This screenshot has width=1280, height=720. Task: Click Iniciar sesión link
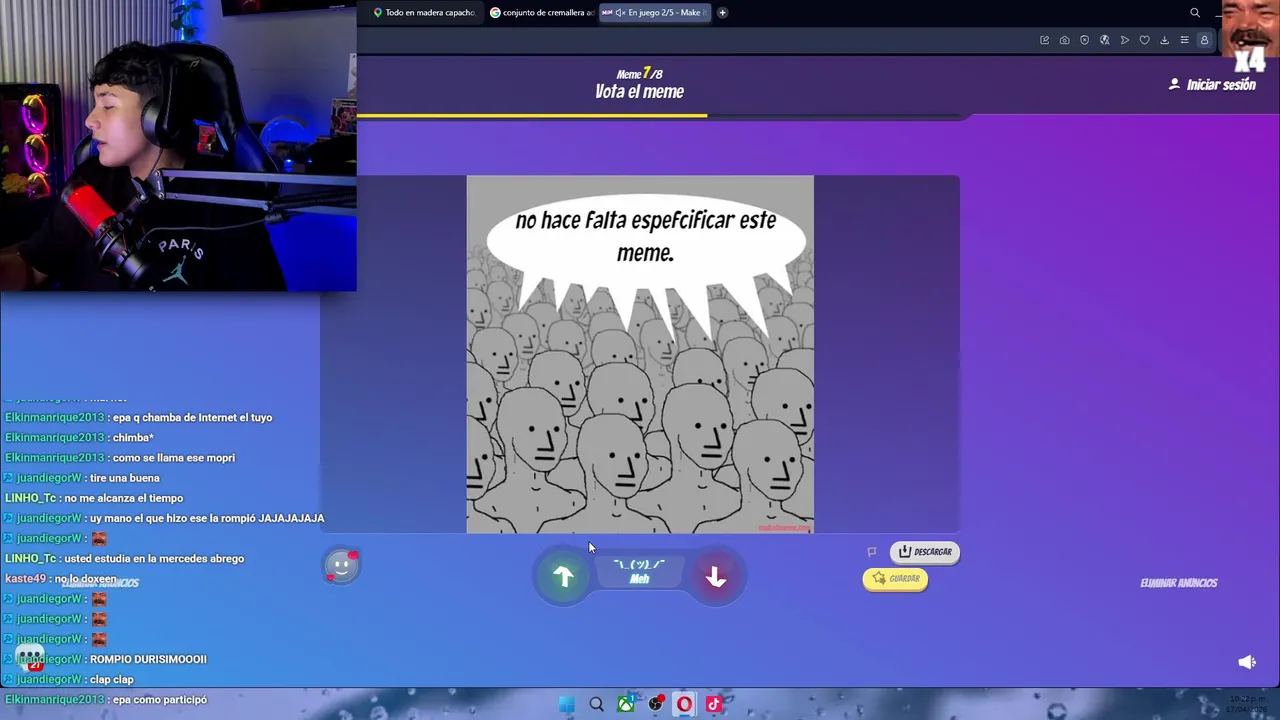[x=1212, y=85]
